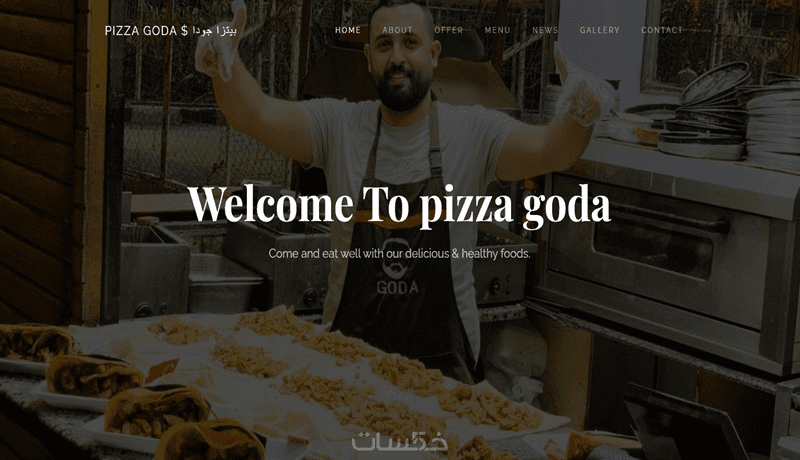Click the Khamsat watermark logo at bottom
Viewport: 800px width, 460px height.
coord(399,442)
